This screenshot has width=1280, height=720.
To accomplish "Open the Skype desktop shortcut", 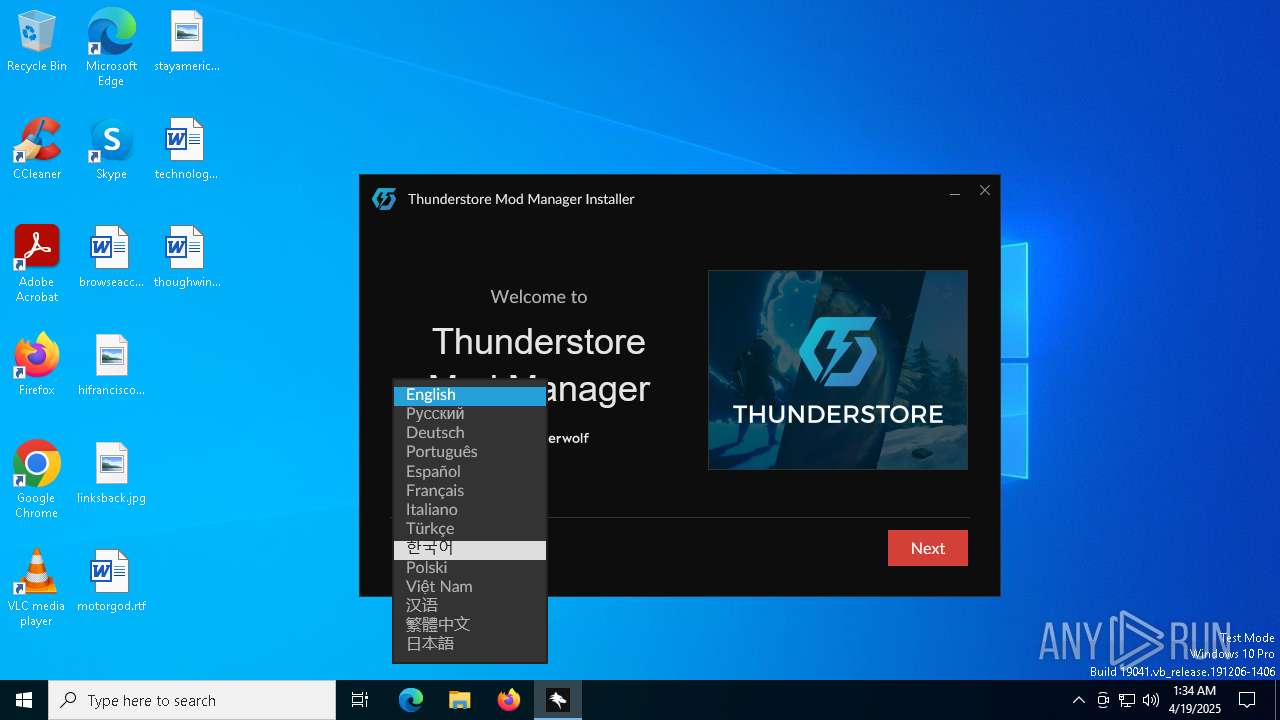I will coord(111,150).
